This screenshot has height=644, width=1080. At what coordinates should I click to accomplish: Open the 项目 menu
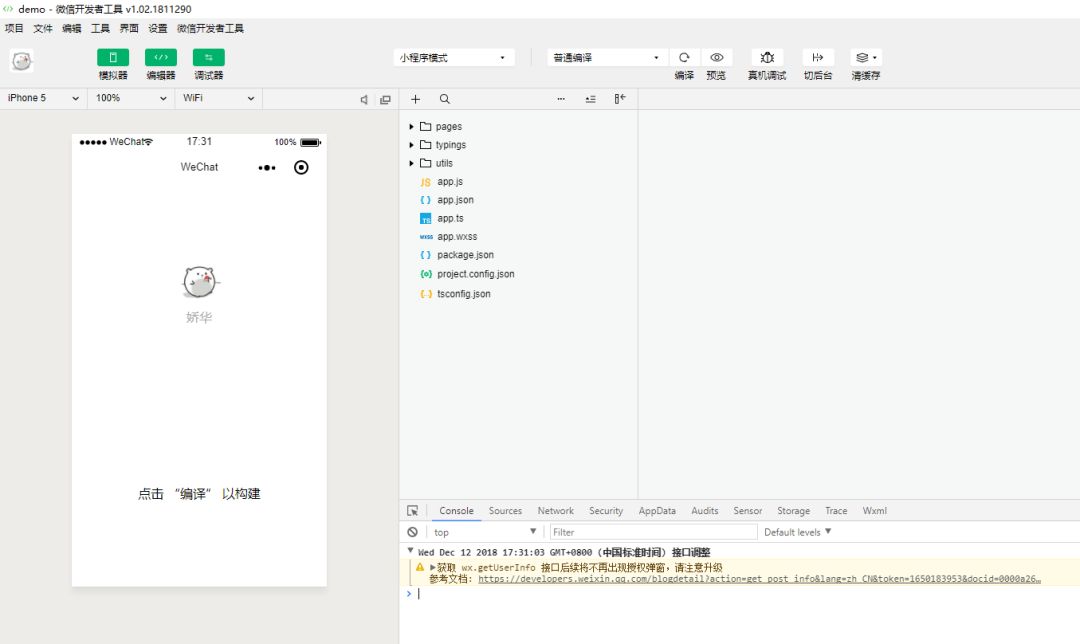(14, 28)
